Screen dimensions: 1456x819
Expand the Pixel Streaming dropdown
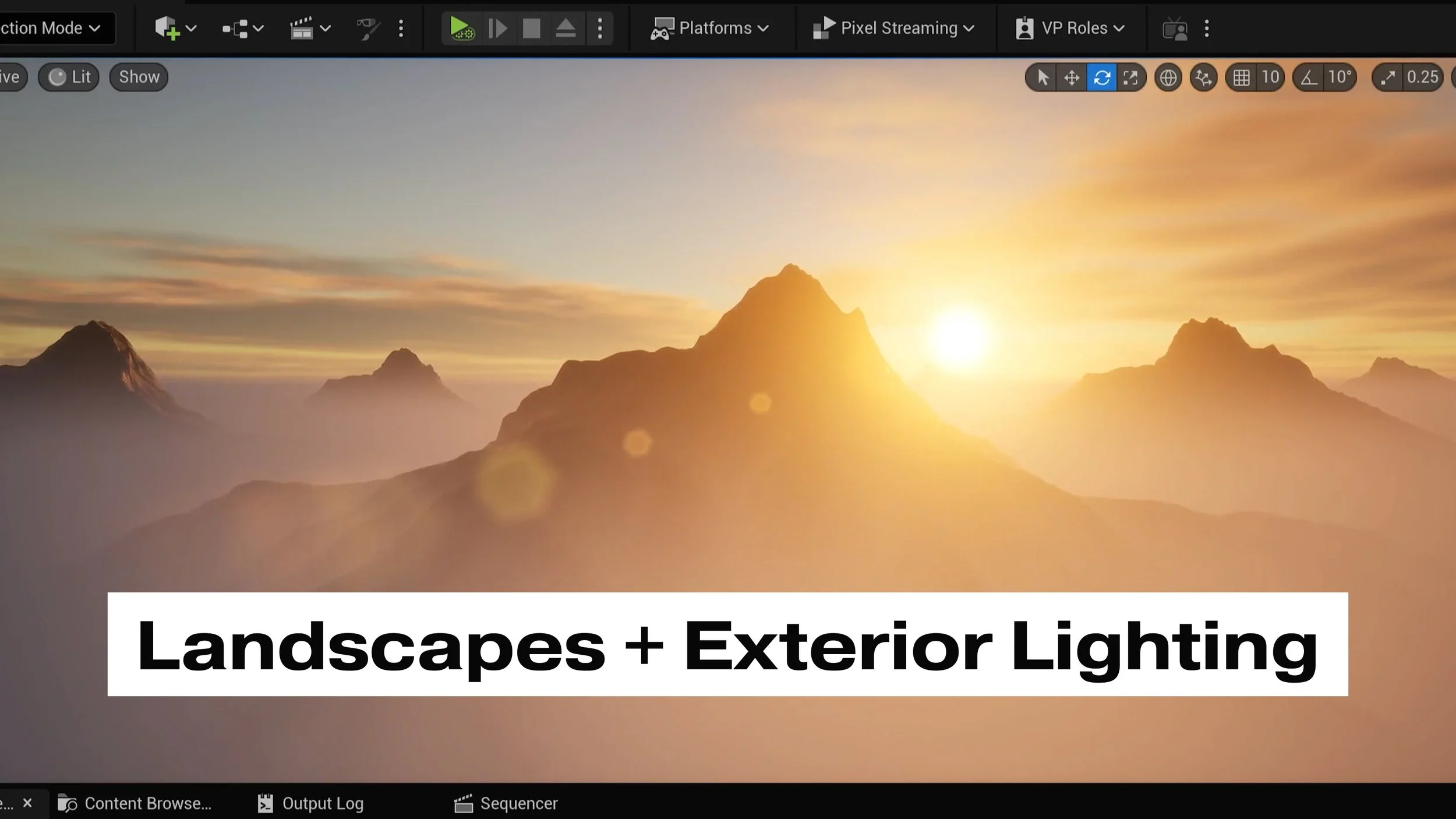pos(893,28)
